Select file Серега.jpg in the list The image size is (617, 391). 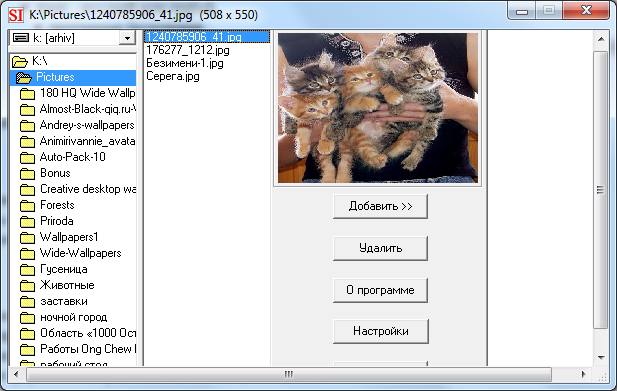pyautogui.click(x=173, y=76)
